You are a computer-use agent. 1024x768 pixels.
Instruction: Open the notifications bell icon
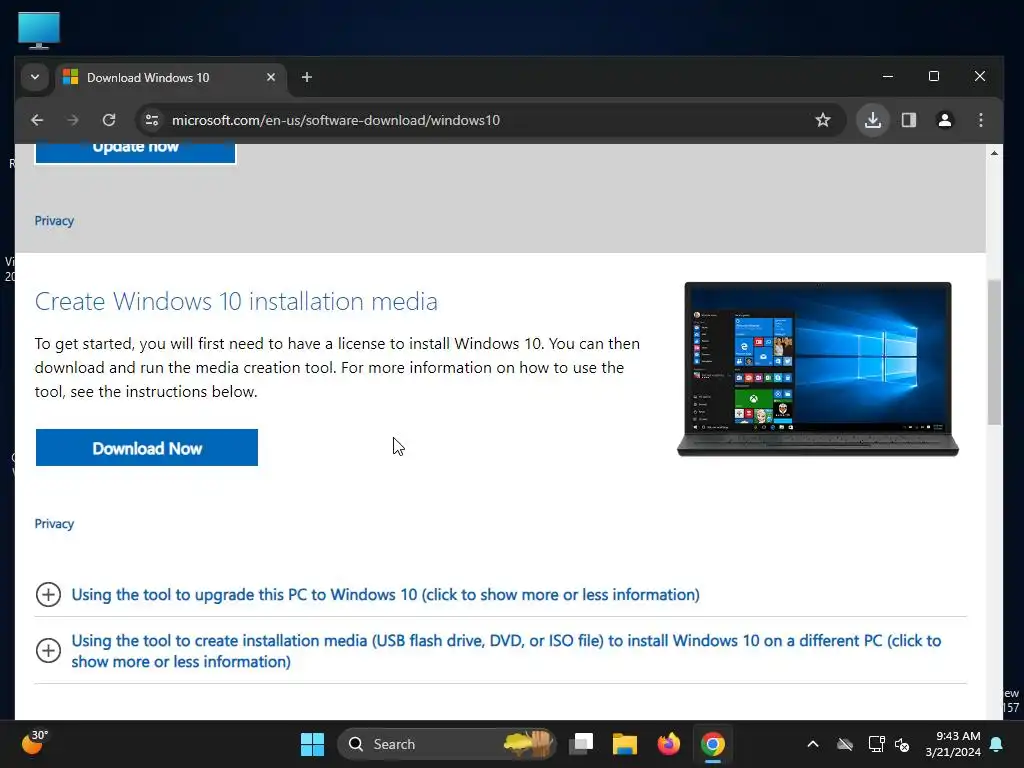997,744
